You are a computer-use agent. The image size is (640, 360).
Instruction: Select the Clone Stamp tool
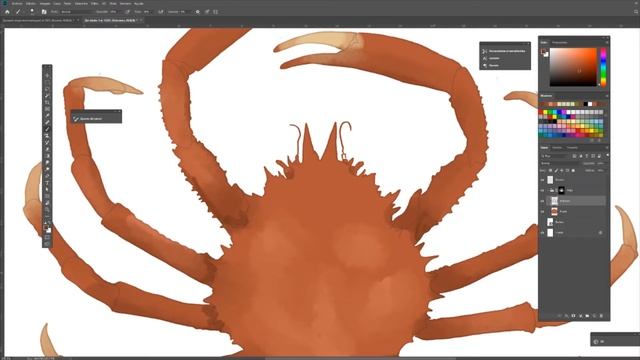pos(47,136)
